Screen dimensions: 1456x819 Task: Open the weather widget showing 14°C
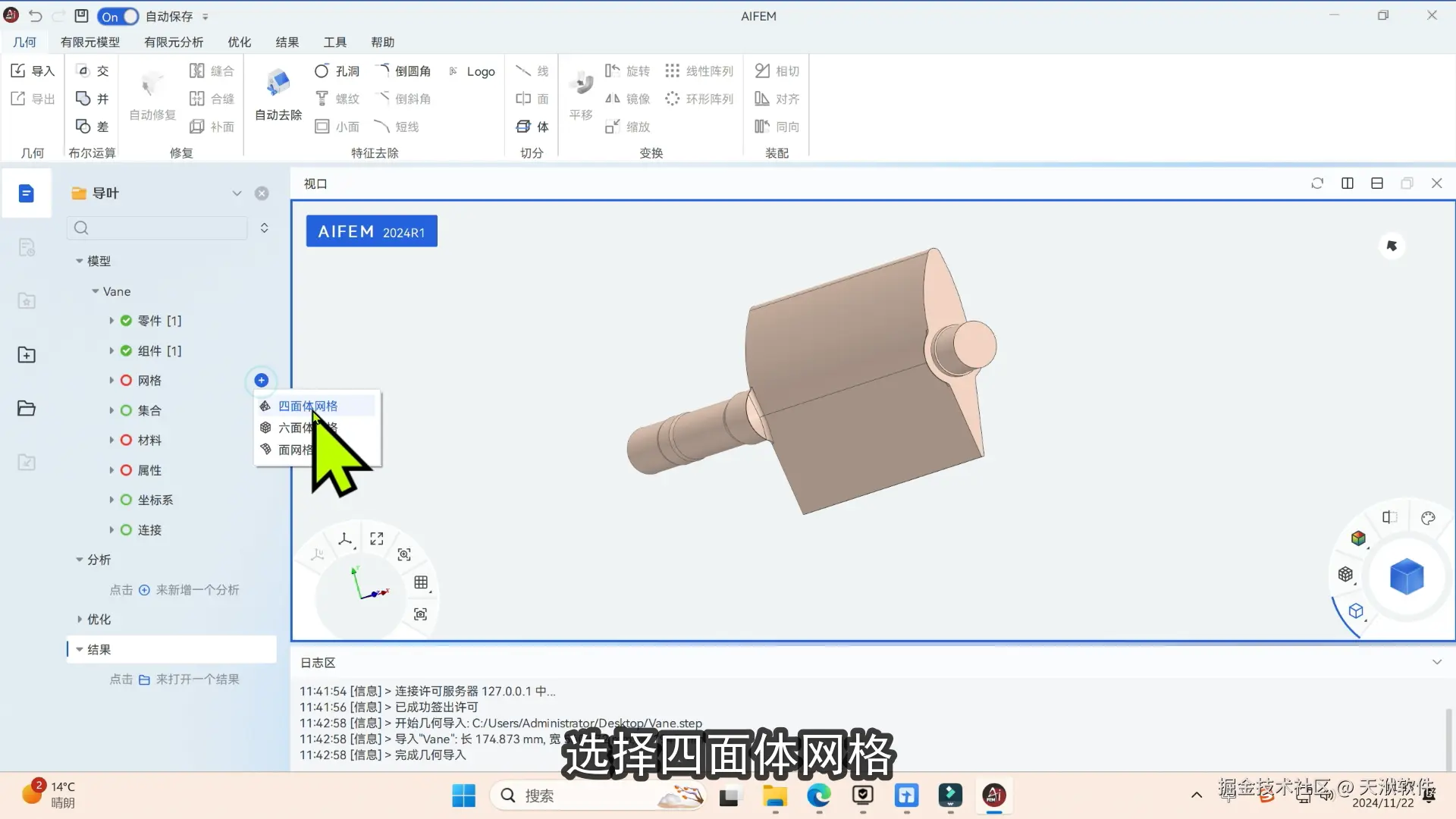48,795
